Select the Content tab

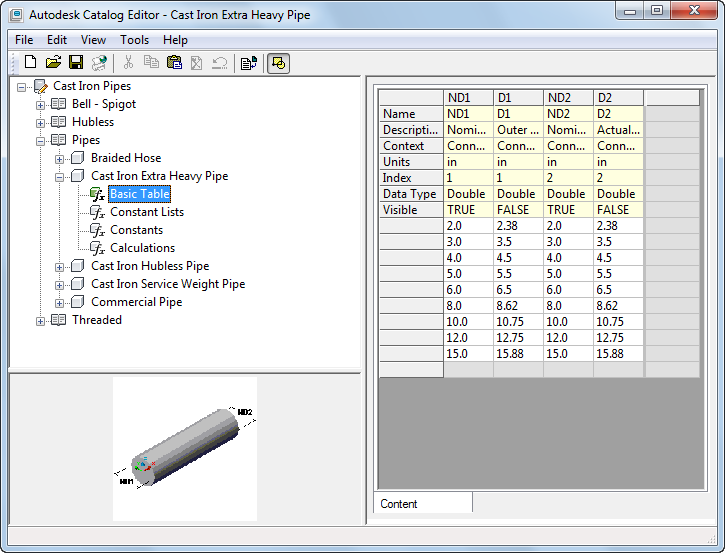pos(423,503)
